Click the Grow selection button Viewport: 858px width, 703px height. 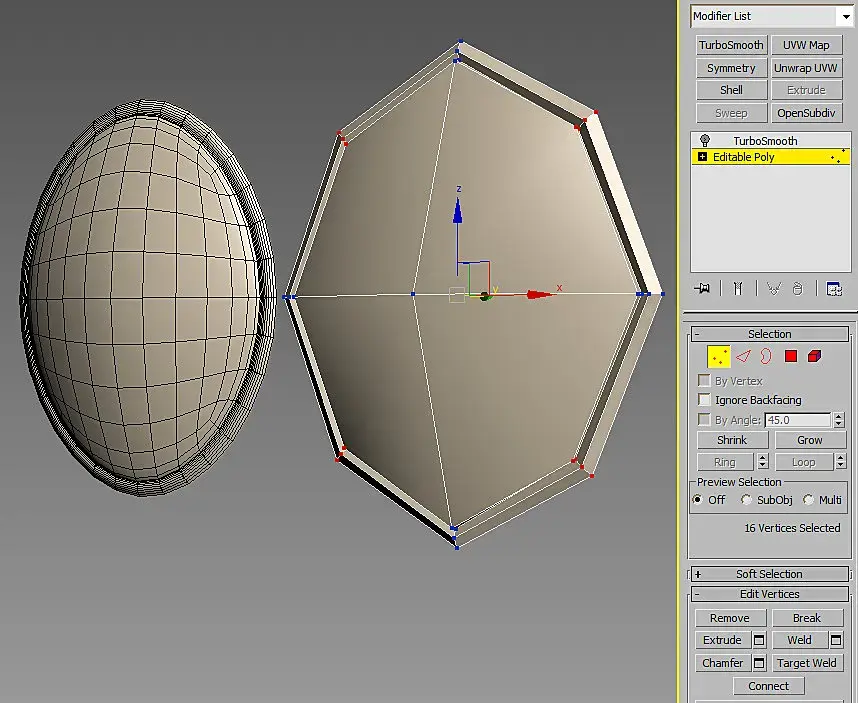(809, 440)
